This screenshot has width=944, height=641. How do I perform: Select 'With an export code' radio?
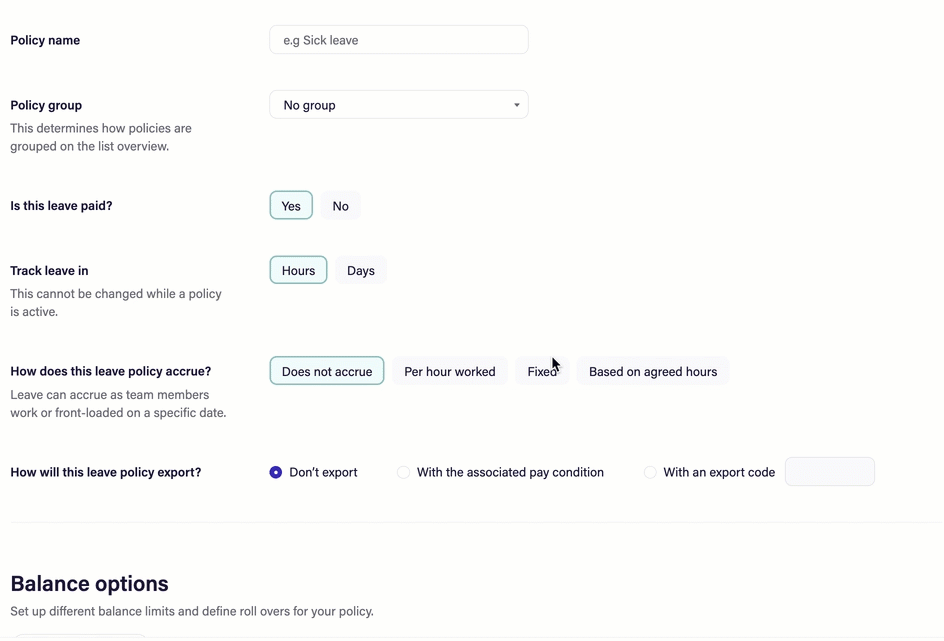pyautogui.click(x=650, y=472)
